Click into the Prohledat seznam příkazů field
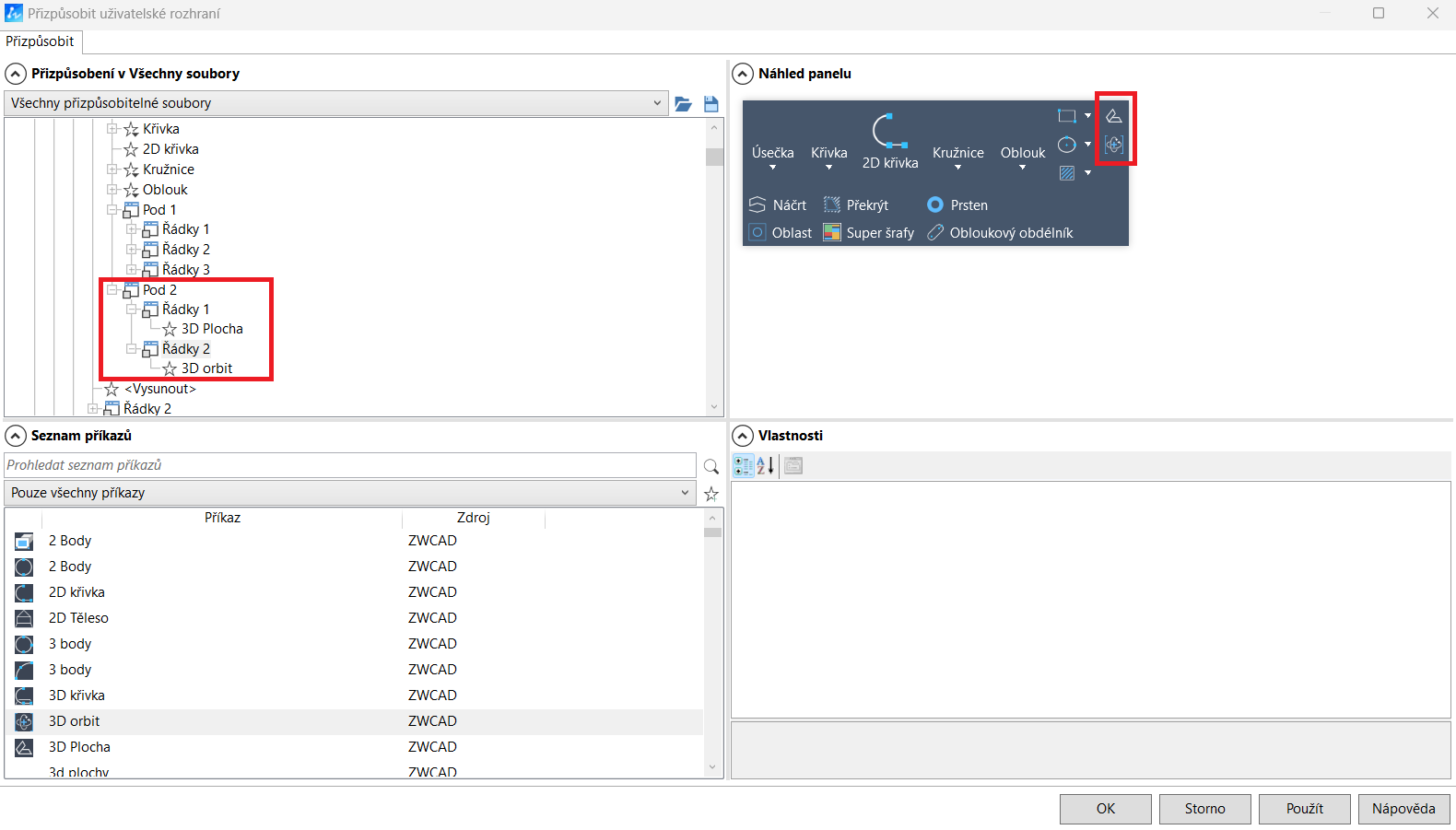This screenshot has height=830, width=1456. point(350,465)
